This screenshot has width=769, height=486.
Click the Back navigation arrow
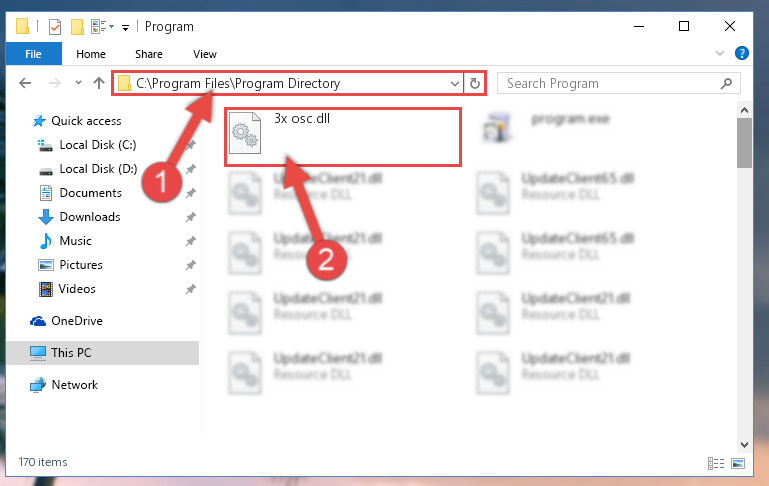25,83
